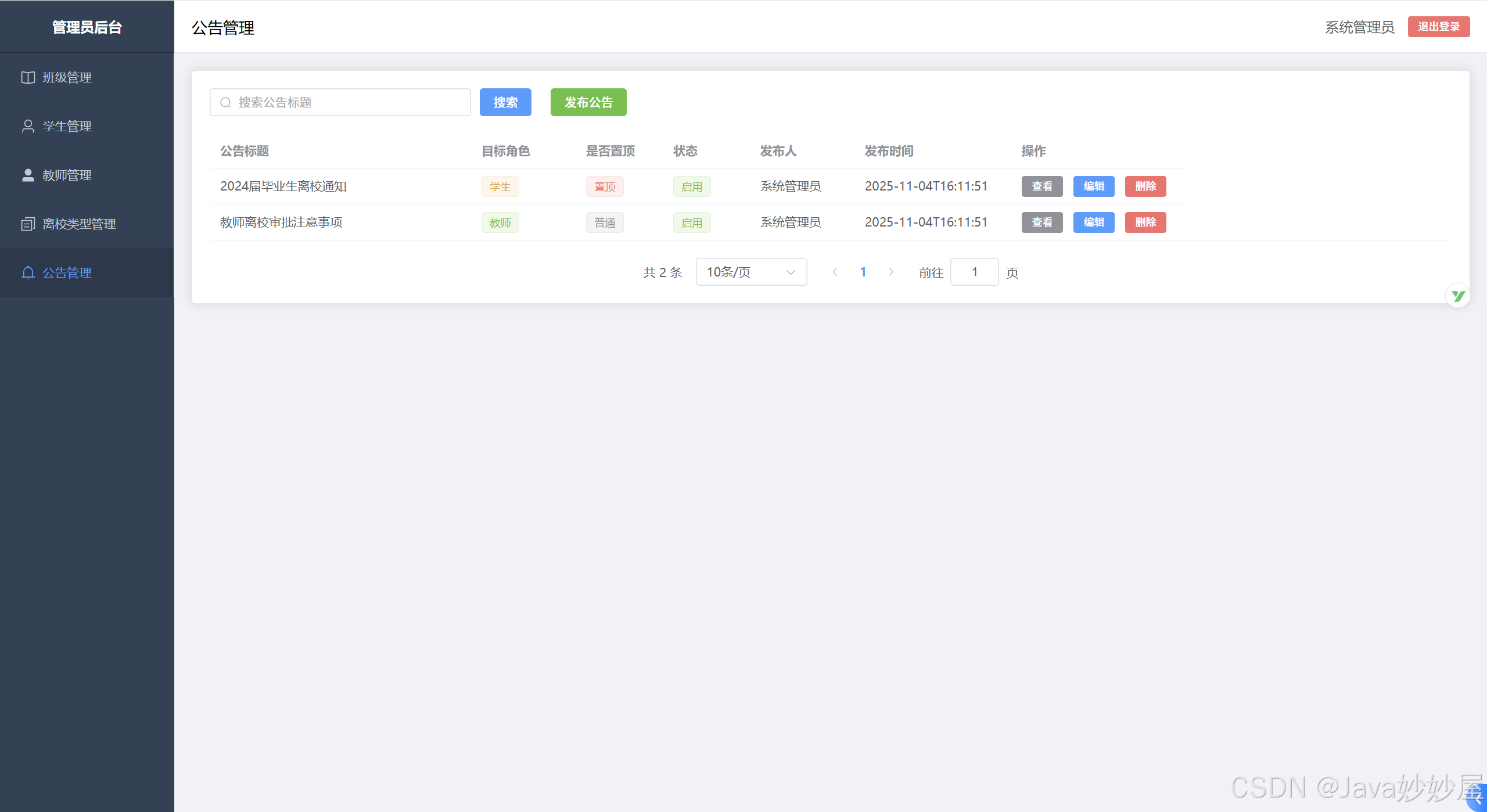The width and height of the screenshot is (1487, 812).
Task: Click the 公告管理 page heading
Action: pyautogui.click(x=223, y=27)
